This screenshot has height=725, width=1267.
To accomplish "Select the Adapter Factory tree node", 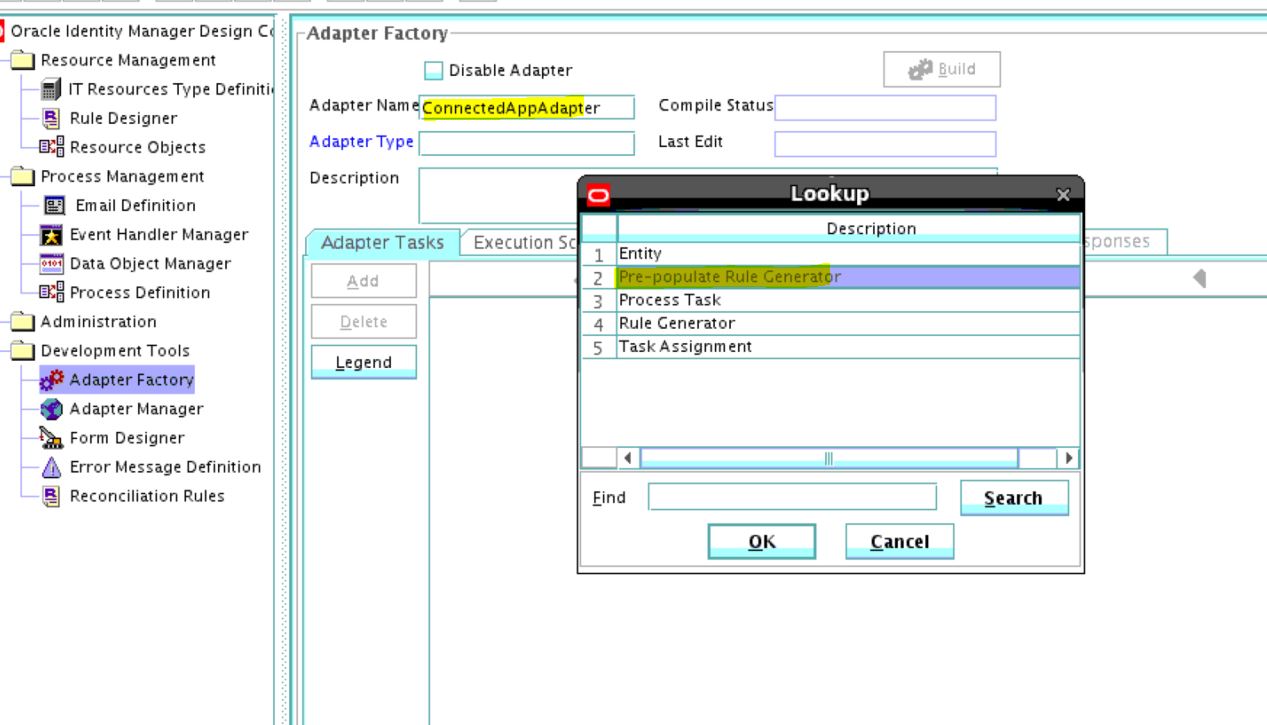I will pos(131,380).
